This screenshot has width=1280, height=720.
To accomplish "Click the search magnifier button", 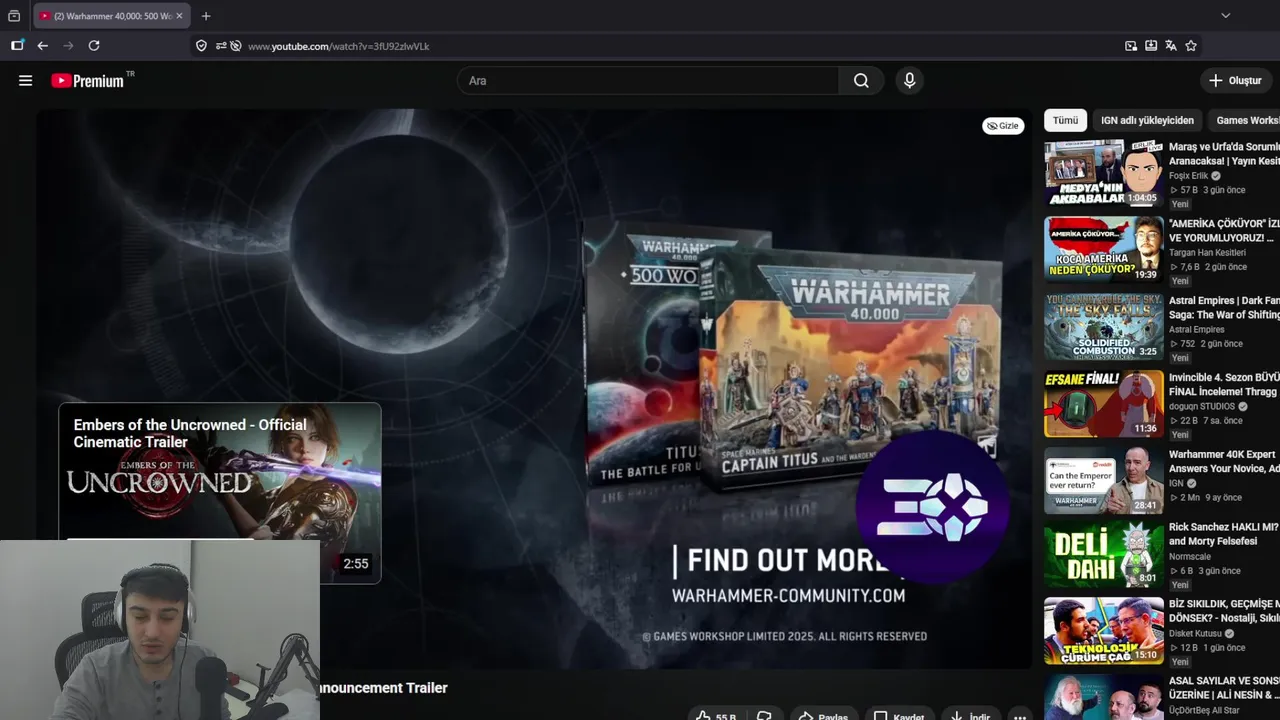I will [861, 81].
